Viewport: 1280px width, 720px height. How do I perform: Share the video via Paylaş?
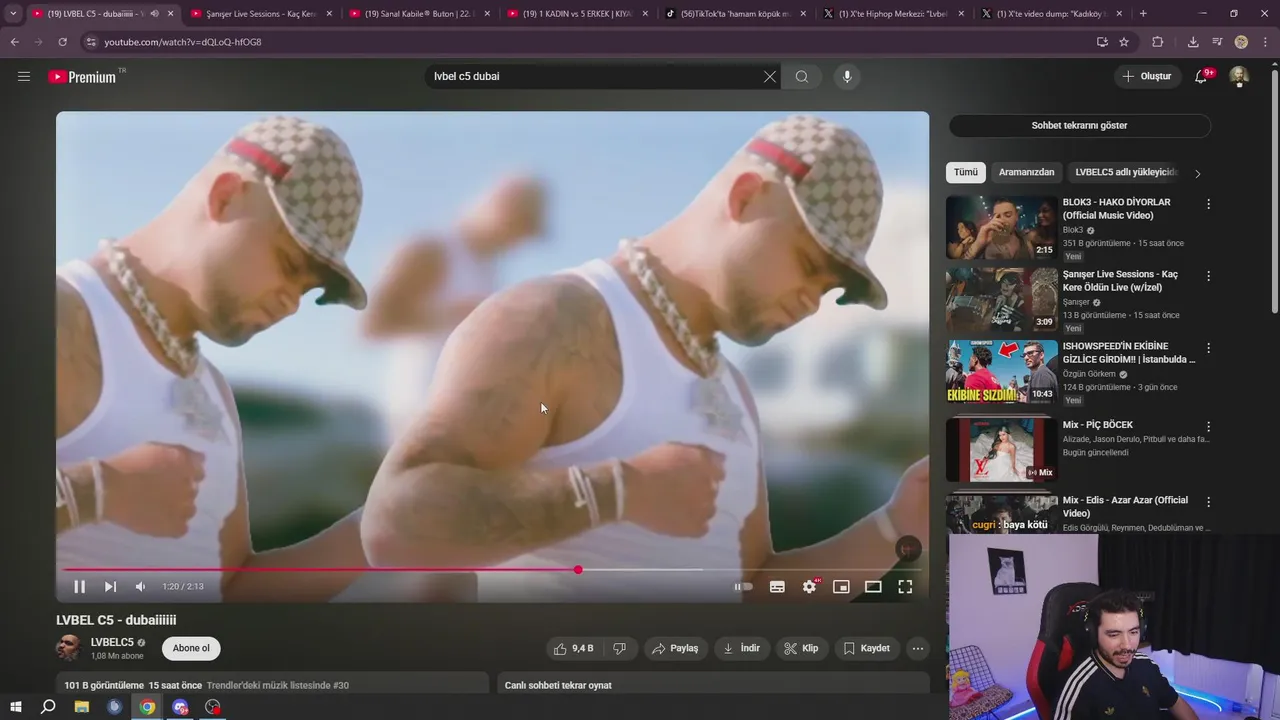click(675, 648)
